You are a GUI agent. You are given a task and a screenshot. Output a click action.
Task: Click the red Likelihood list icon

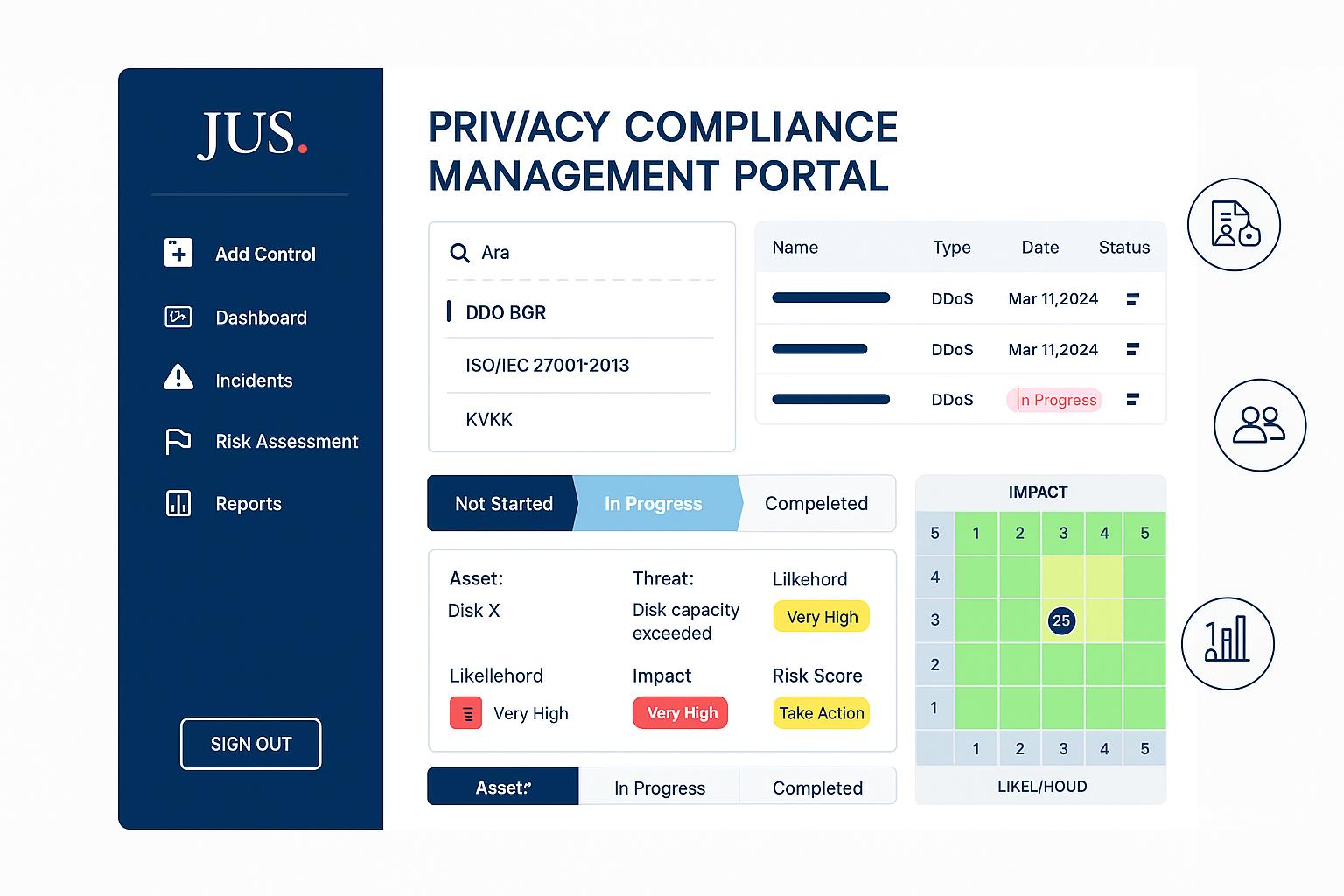465,712
